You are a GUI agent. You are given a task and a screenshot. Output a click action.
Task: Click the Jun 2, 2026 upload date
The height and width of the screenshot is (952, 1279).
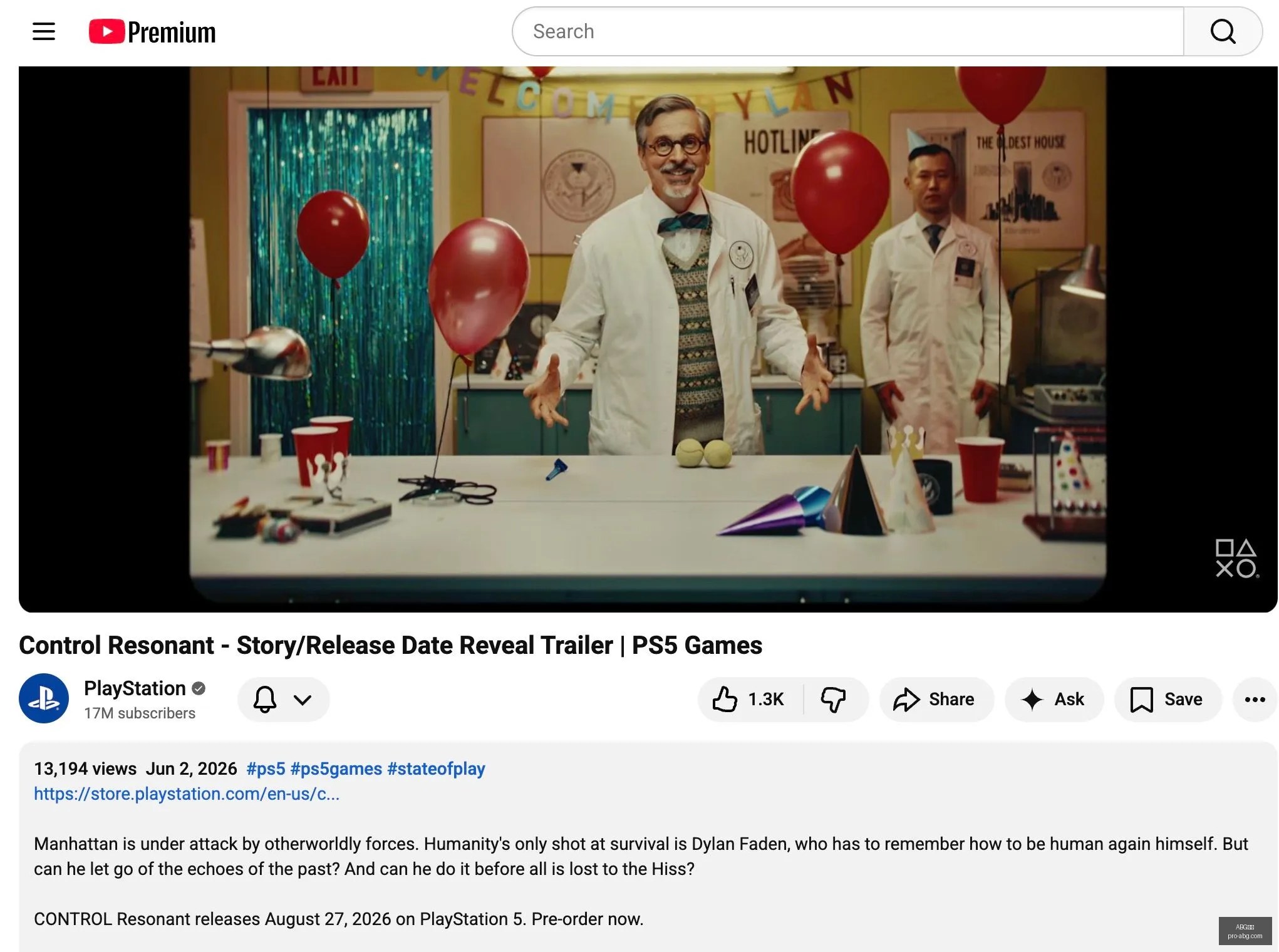click(192, 768)
